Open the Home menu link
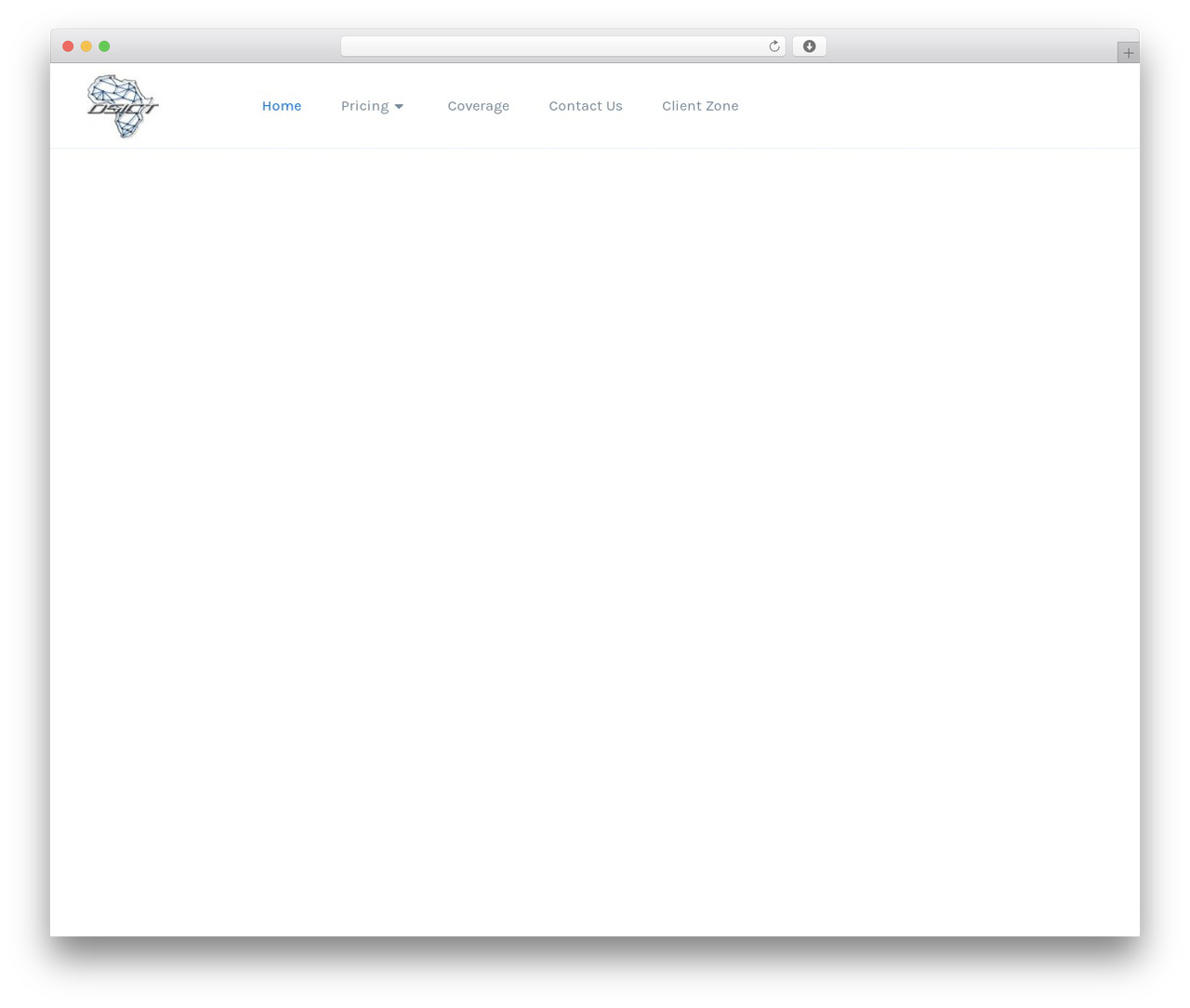1190x1008 pixels. point(282,106)
